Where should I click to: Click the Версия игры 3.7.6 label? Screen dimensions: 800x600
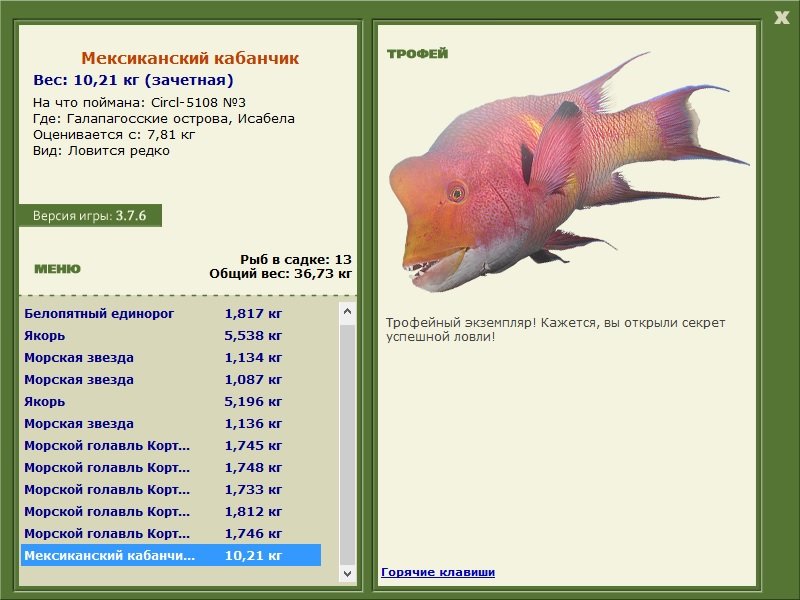point(90,215)
